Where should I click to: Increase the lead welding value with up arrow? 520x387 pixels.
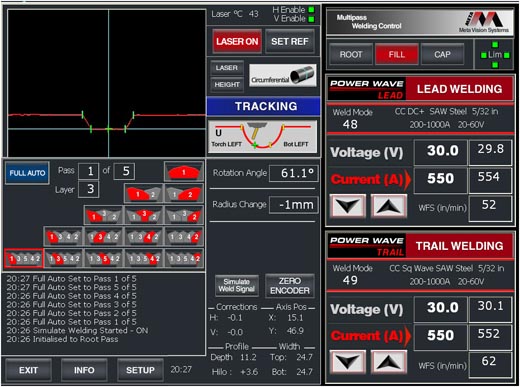tap(389, 206)
